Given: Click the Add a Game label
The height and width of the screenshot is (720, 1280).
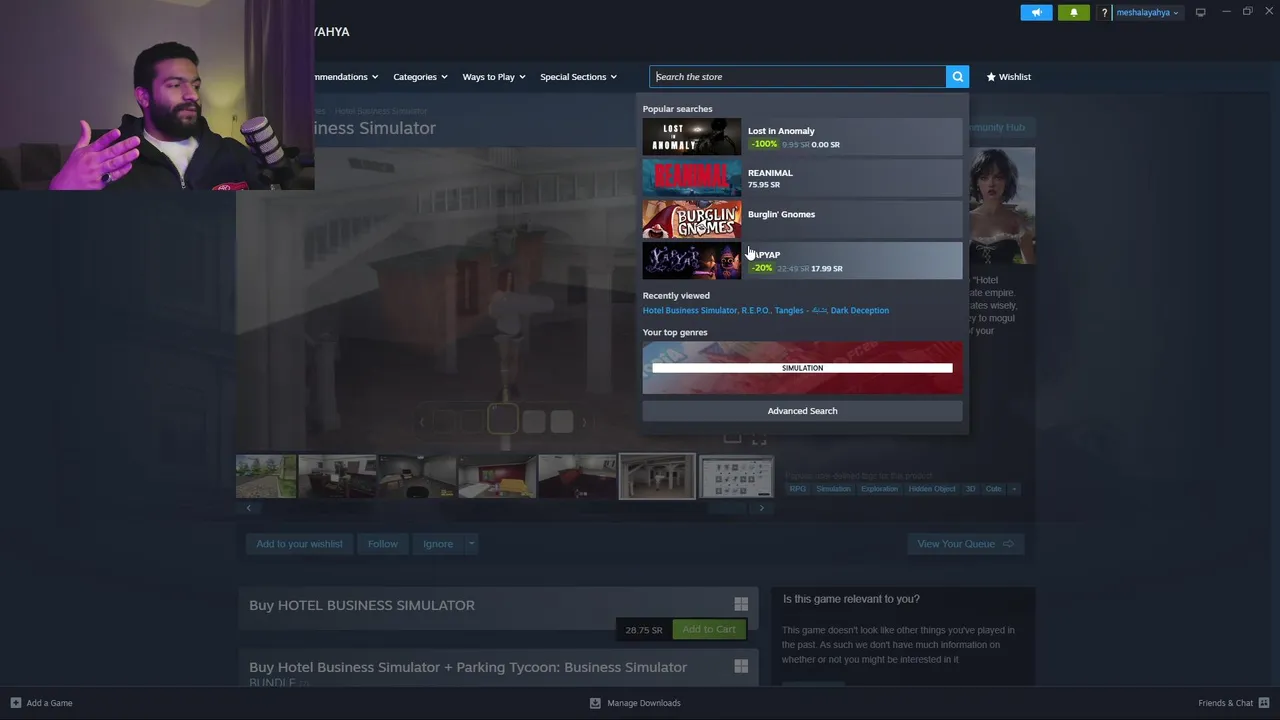Looking at the screenshot, I should 50,703.
